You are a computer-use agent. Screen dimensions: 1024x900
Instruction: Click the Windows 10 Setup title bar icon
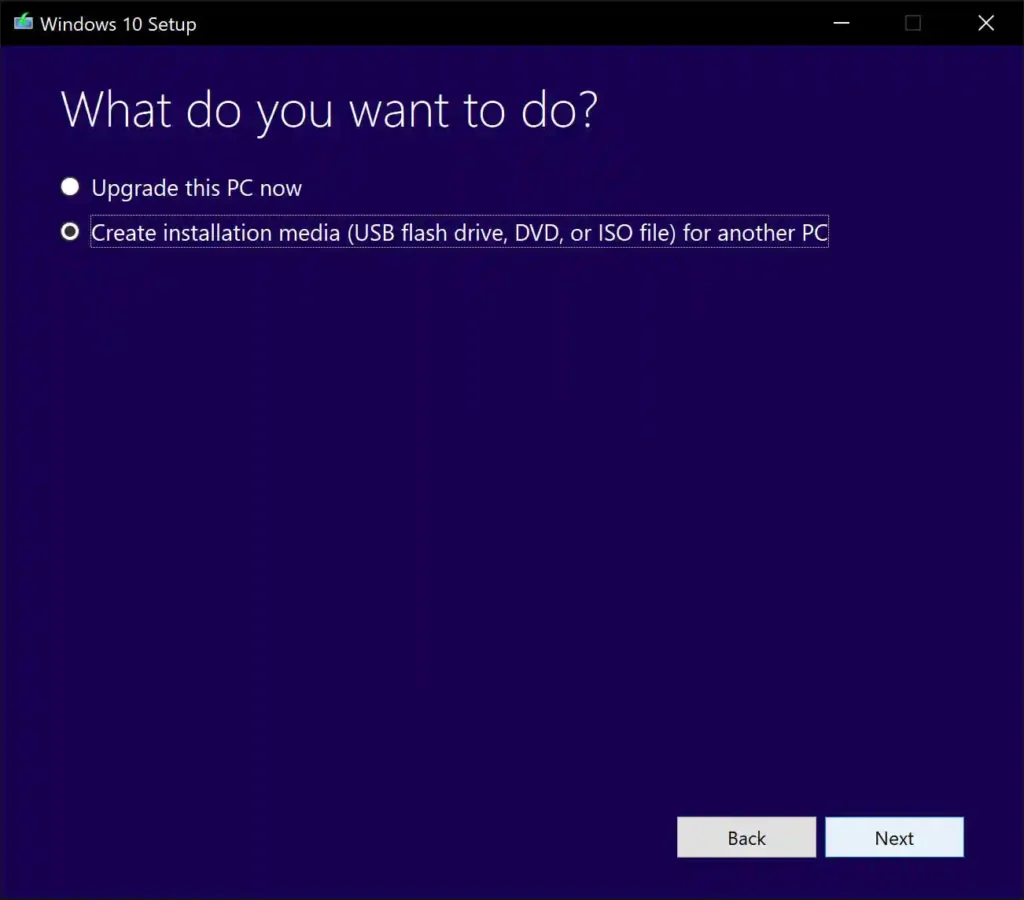24,23
